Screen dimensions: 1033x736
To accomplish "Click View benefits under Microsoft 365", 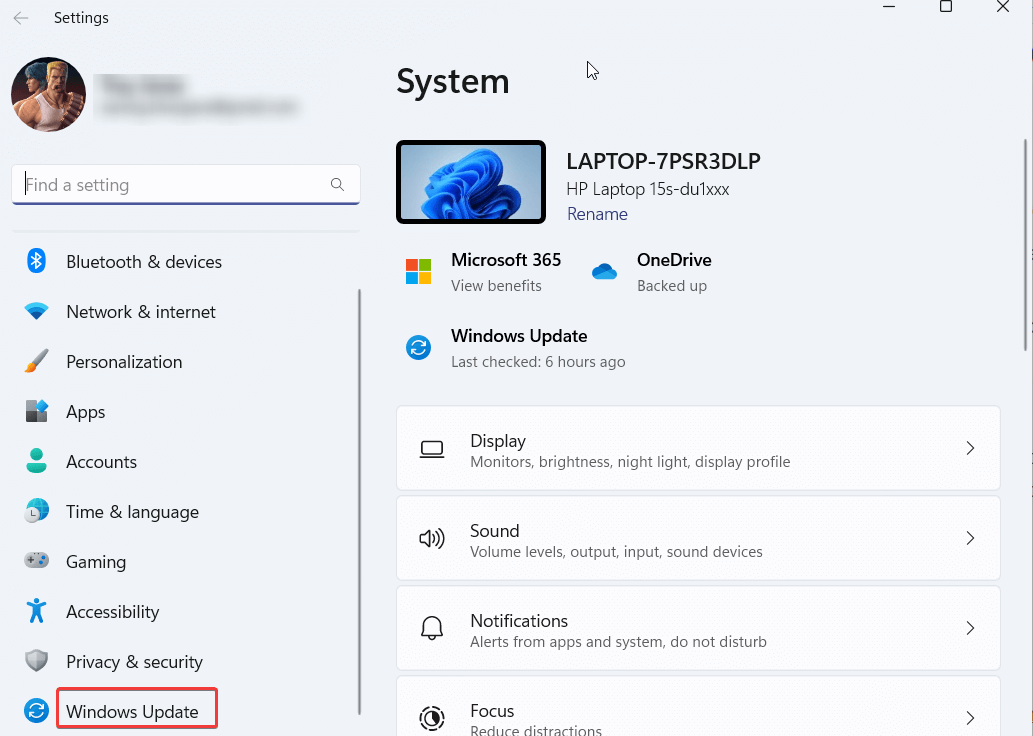I will pos(496,285).
